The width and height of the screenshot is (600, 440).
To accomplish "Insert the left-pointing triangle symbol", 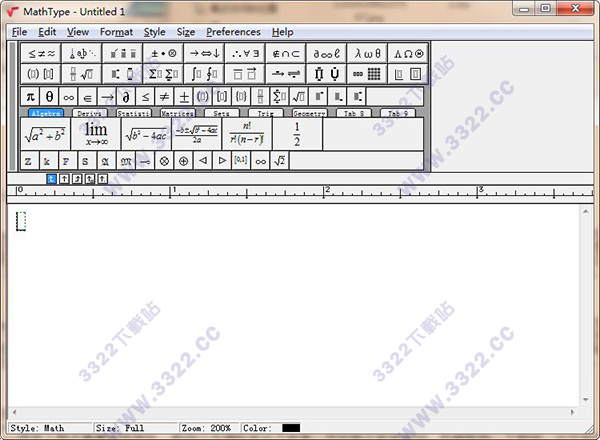I will click(203, 161).
